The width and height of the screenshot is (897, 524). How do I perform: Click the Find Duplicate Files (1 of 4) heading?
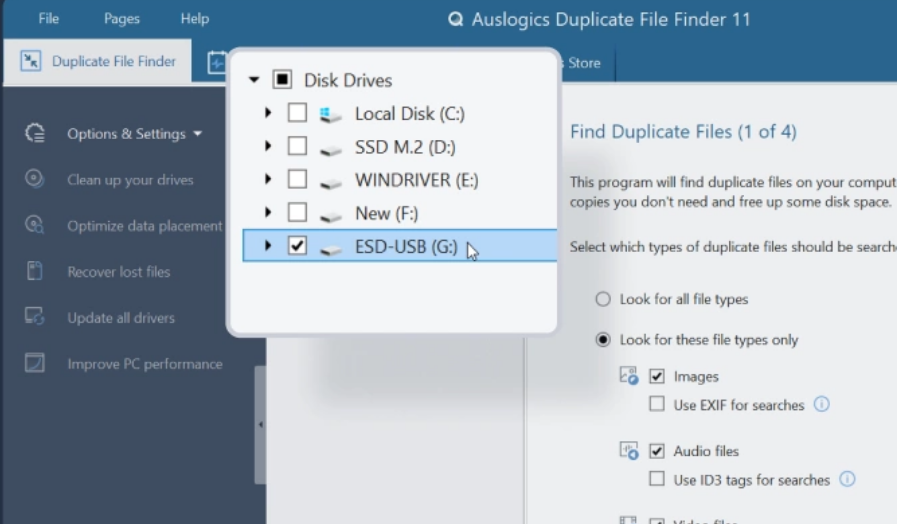(x=683, y=132)
